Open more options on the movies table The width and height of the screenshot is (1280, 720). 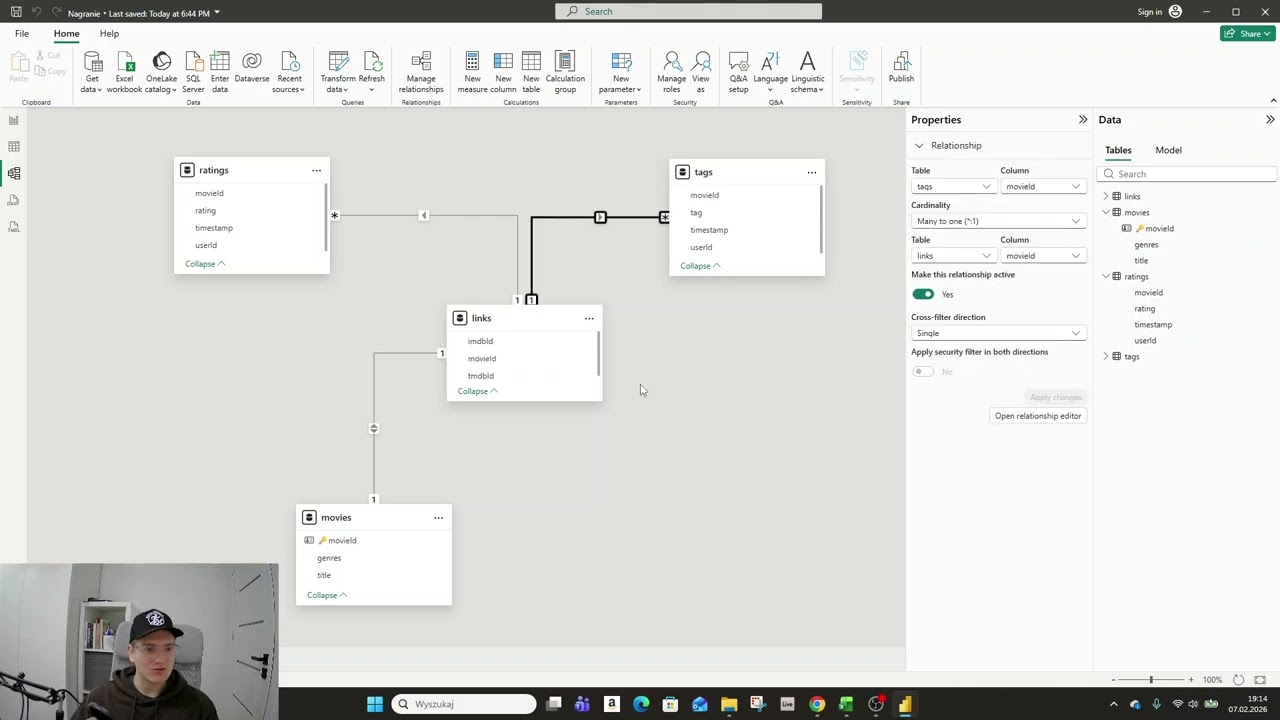[438, 517]
